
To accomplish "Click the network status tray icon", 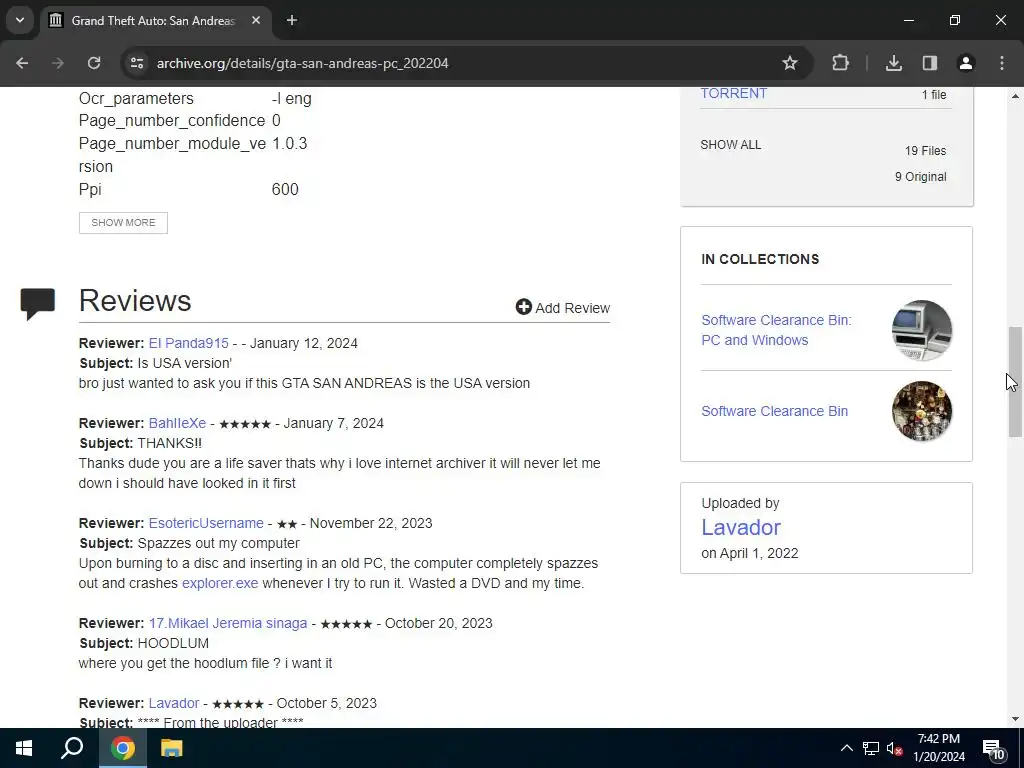I will click(871, 748).
